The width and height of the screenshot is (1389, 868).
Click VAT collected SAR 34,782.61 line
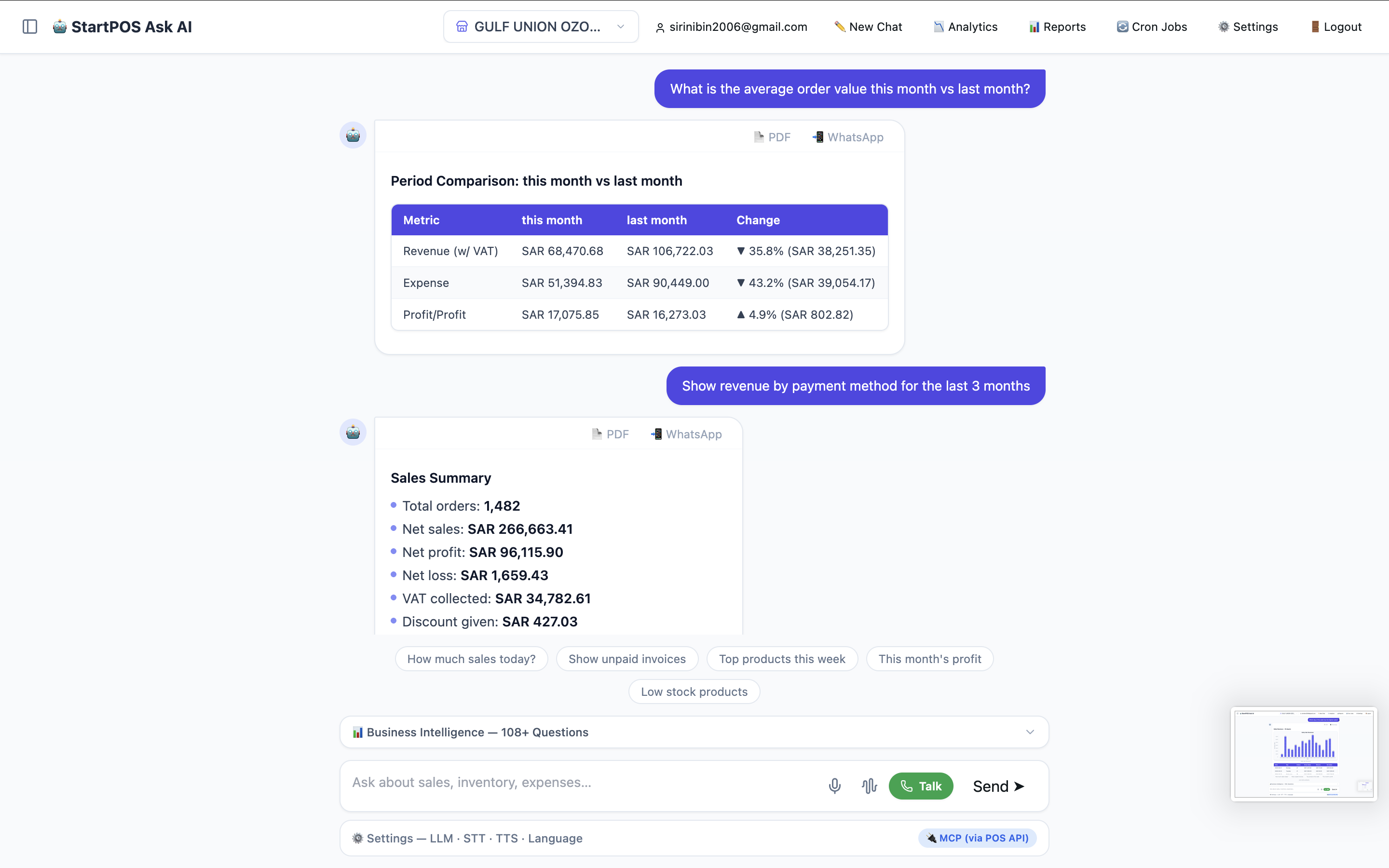point(496,598)
